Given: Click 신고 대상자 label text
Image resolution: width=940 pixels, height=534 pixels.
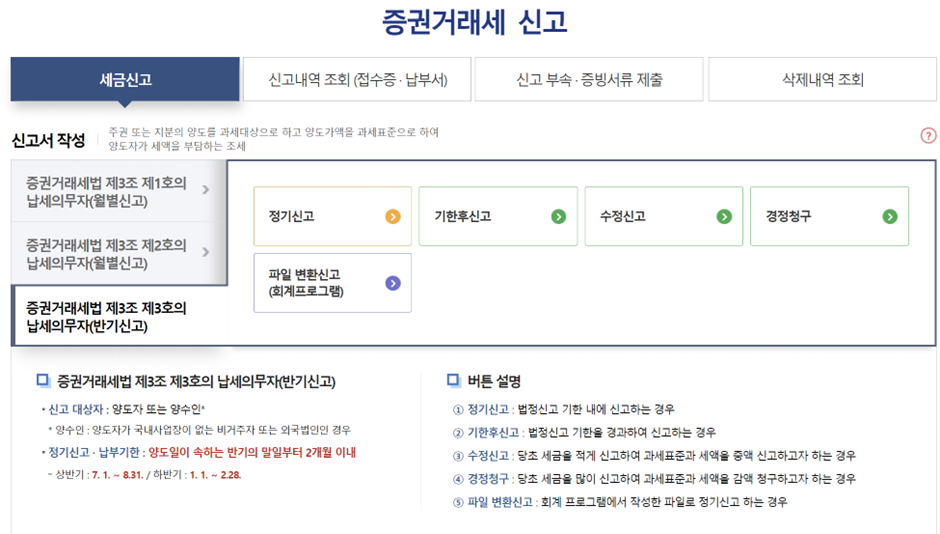Looking at the screenshot, I should 76,409.
